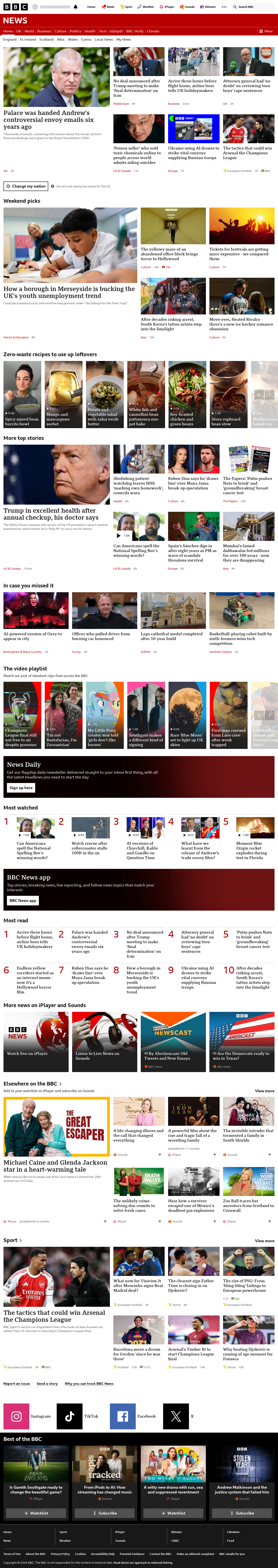Show next zero-waste recipes with right arrow

270,394
